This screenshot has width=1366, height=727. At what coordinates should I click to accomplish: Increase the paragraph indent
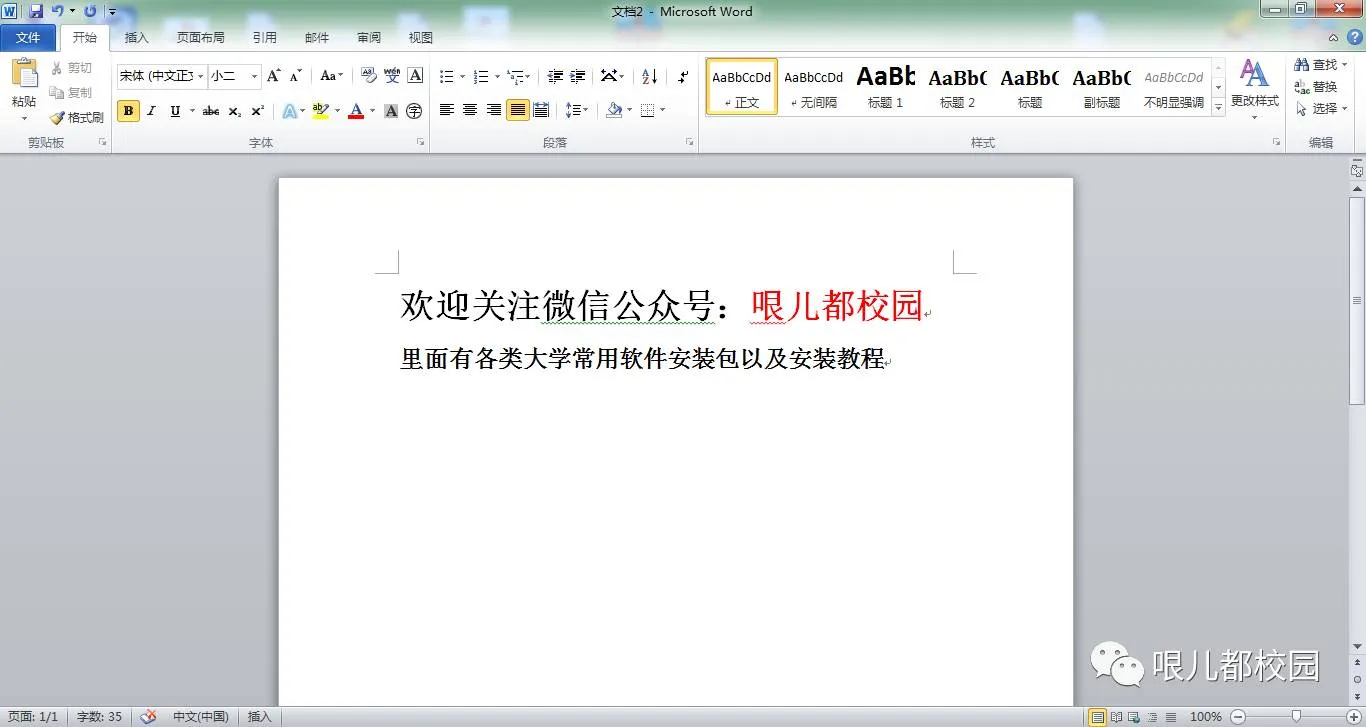coord(578,76)
